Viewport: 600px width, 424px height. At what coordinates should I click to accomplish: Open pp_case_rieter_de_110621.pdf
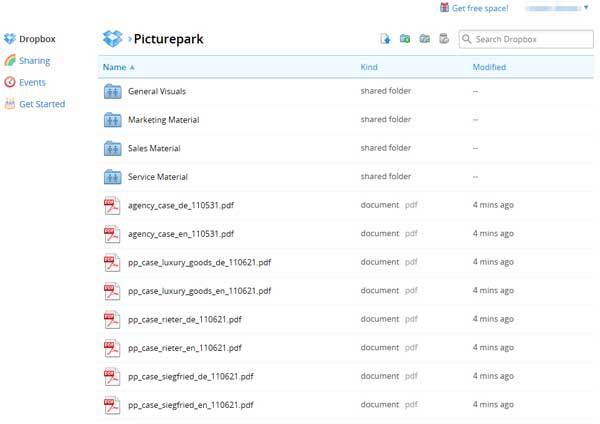tap(185, 320)
